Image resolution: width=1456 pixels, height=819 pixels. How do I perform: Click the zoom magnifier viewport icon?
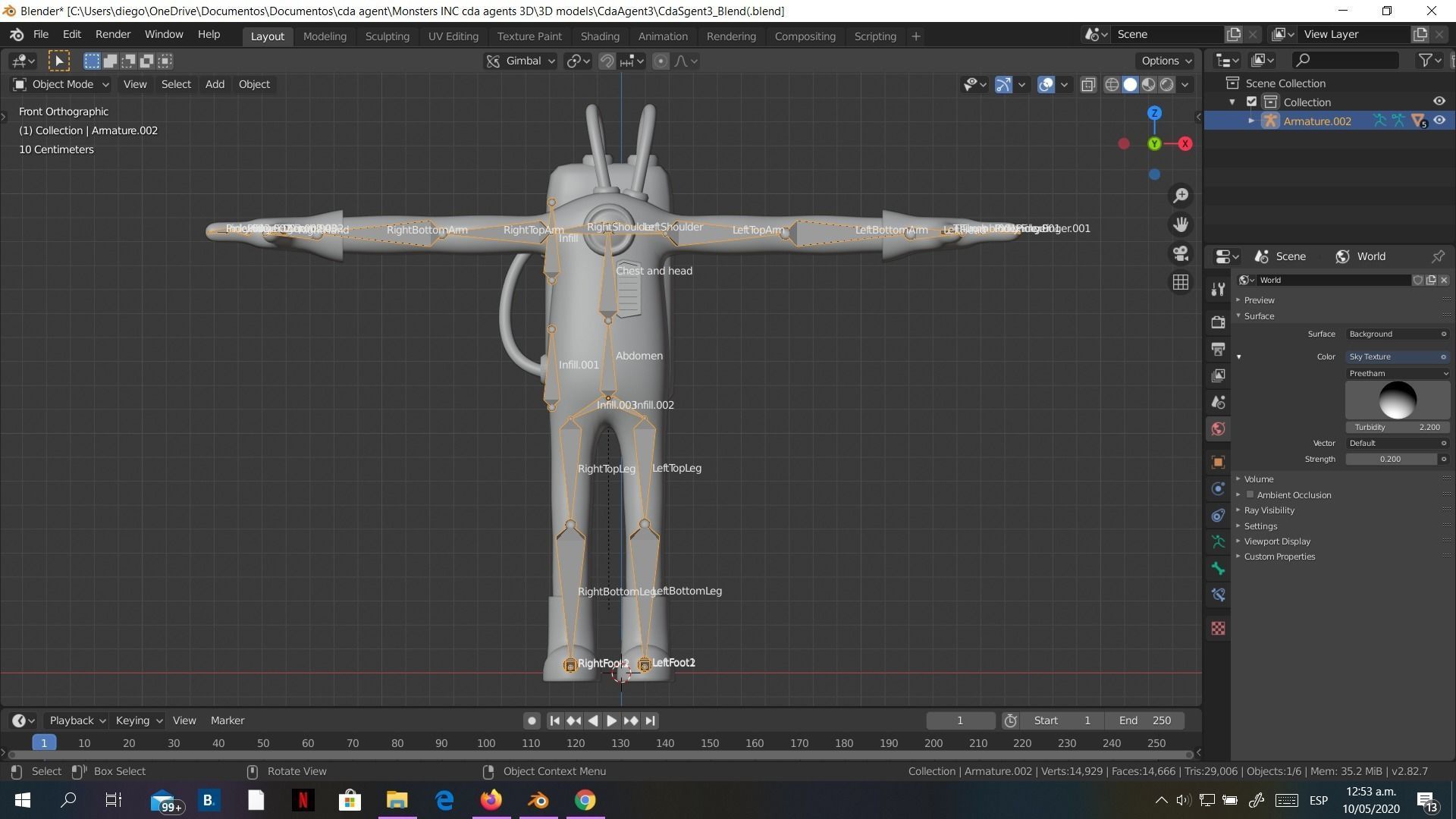click(1181, 196)
